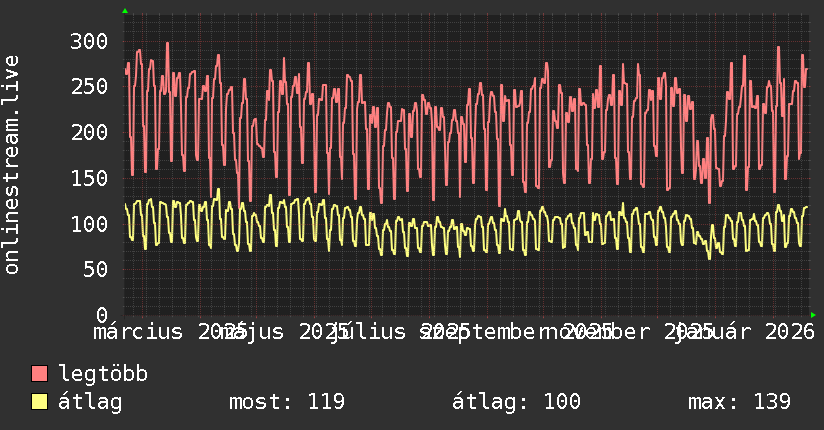824x430 pixels.
Task: Click the y-axis label 50
Action: tap(95, 269)
